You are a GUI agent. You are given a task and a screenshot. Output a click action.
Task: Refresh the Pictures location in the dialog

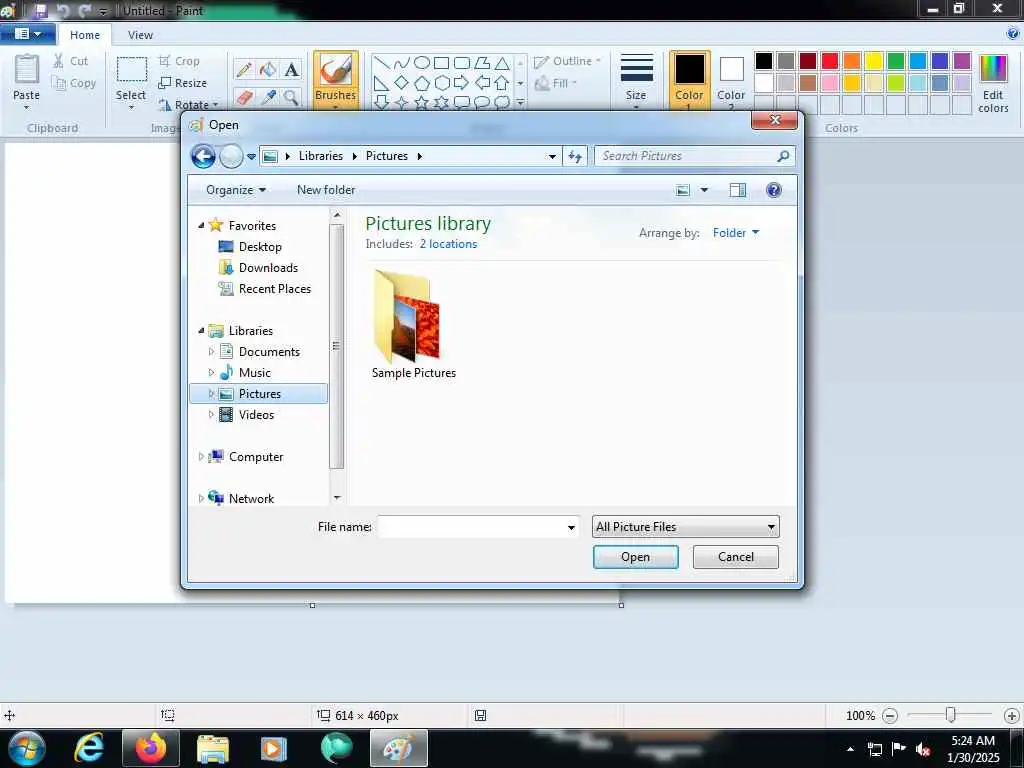(575, 156)
